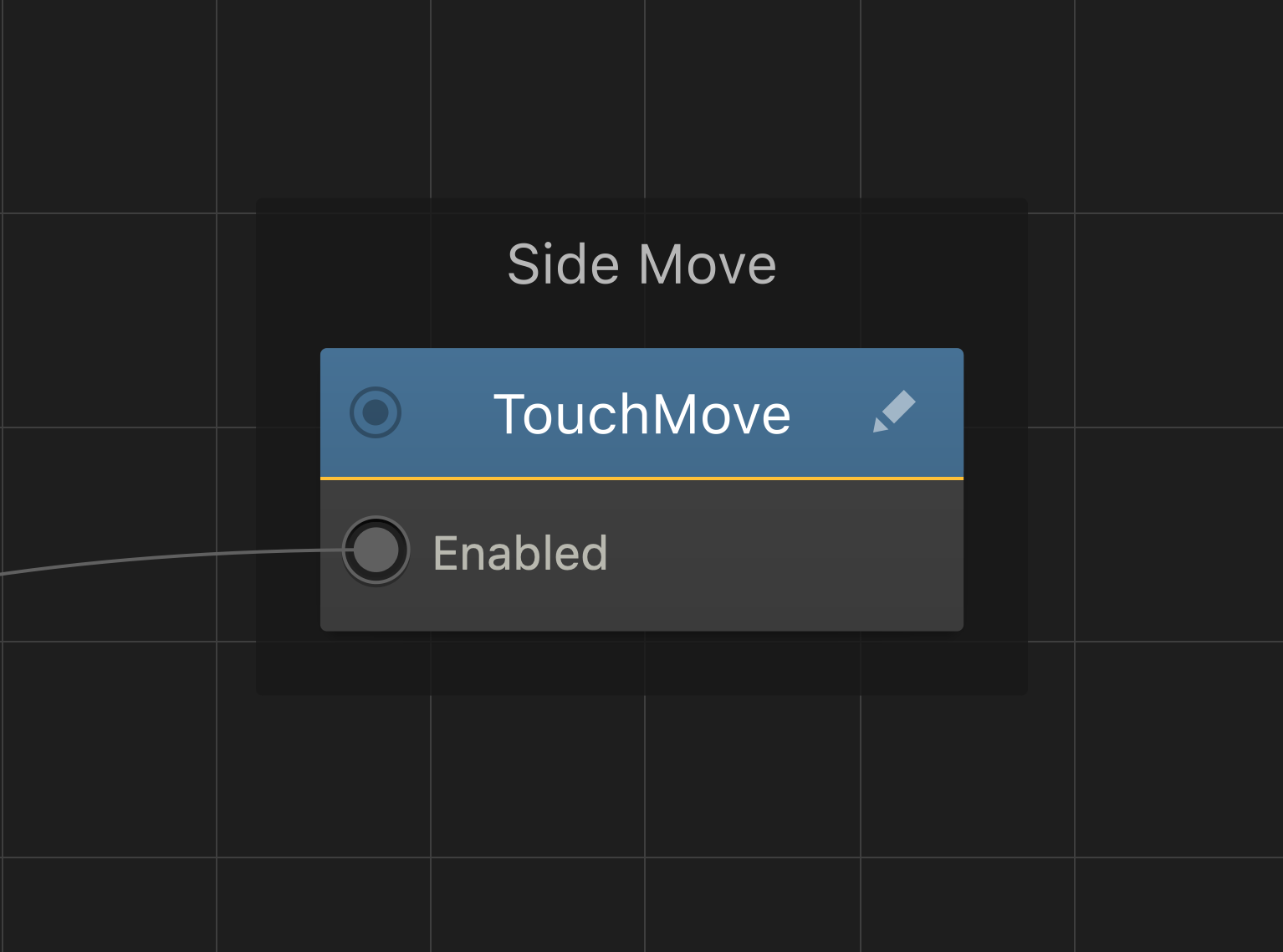Click empty canvas grid below the Side Move group

pos(642,803)
